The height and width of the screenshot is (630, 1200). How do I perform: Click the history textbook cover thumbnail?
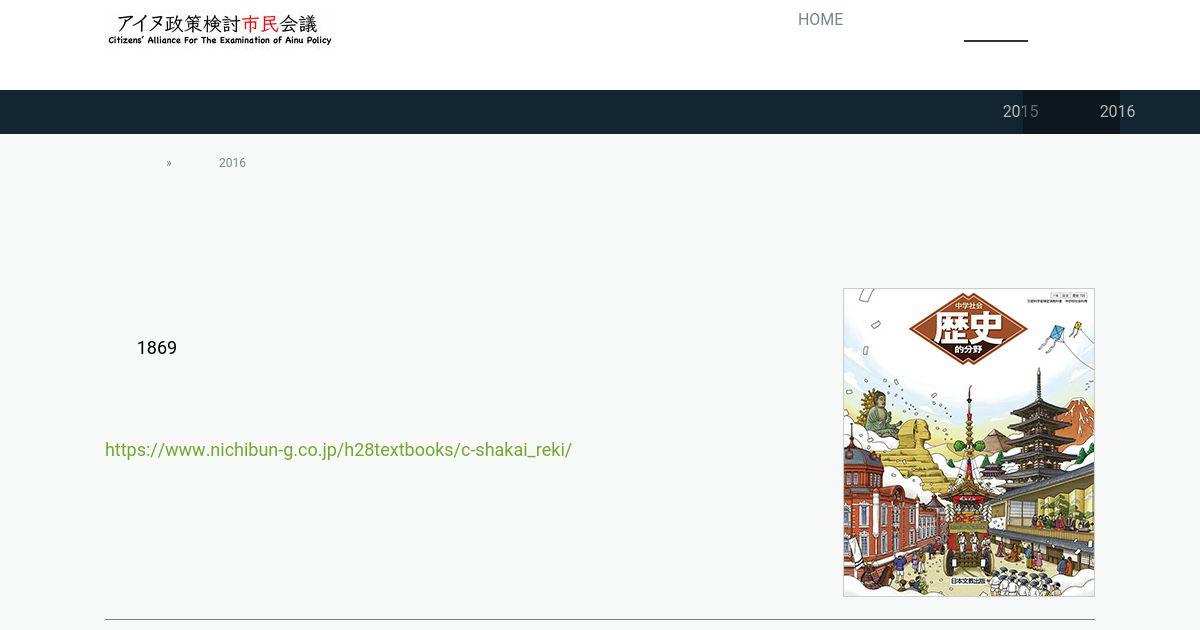pyautogui.click(x=968, y=442)
